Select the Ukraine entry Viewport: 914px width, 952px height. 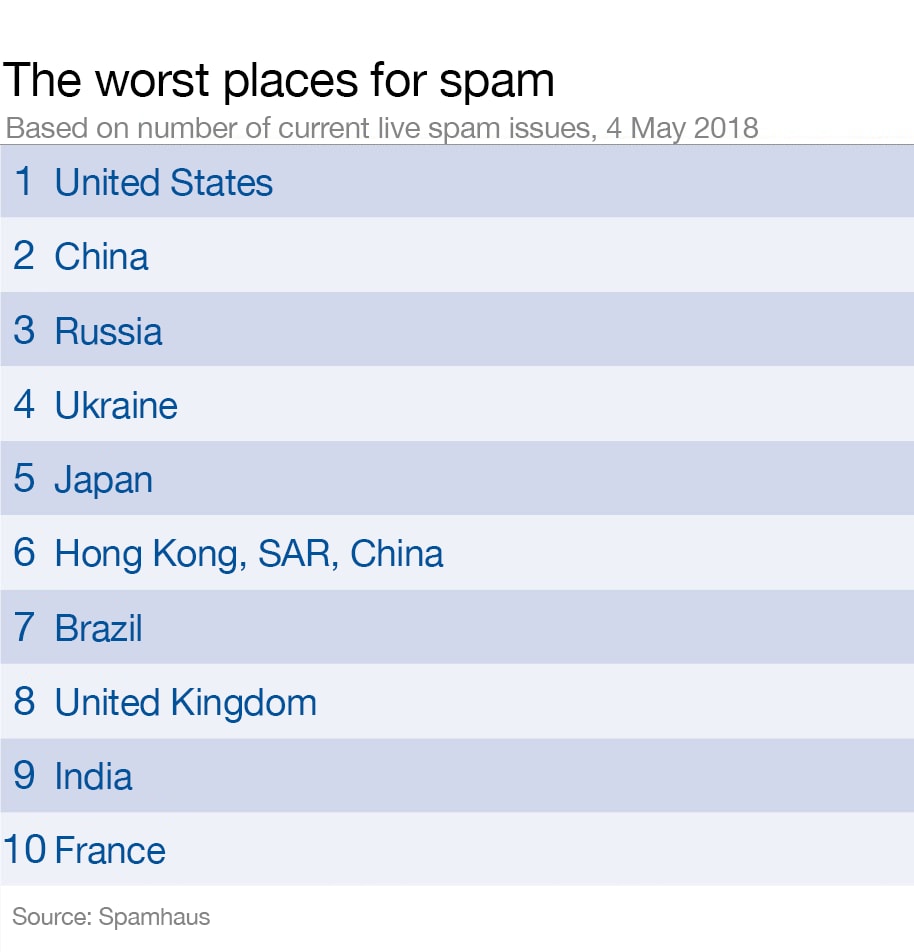pos(457,404)
